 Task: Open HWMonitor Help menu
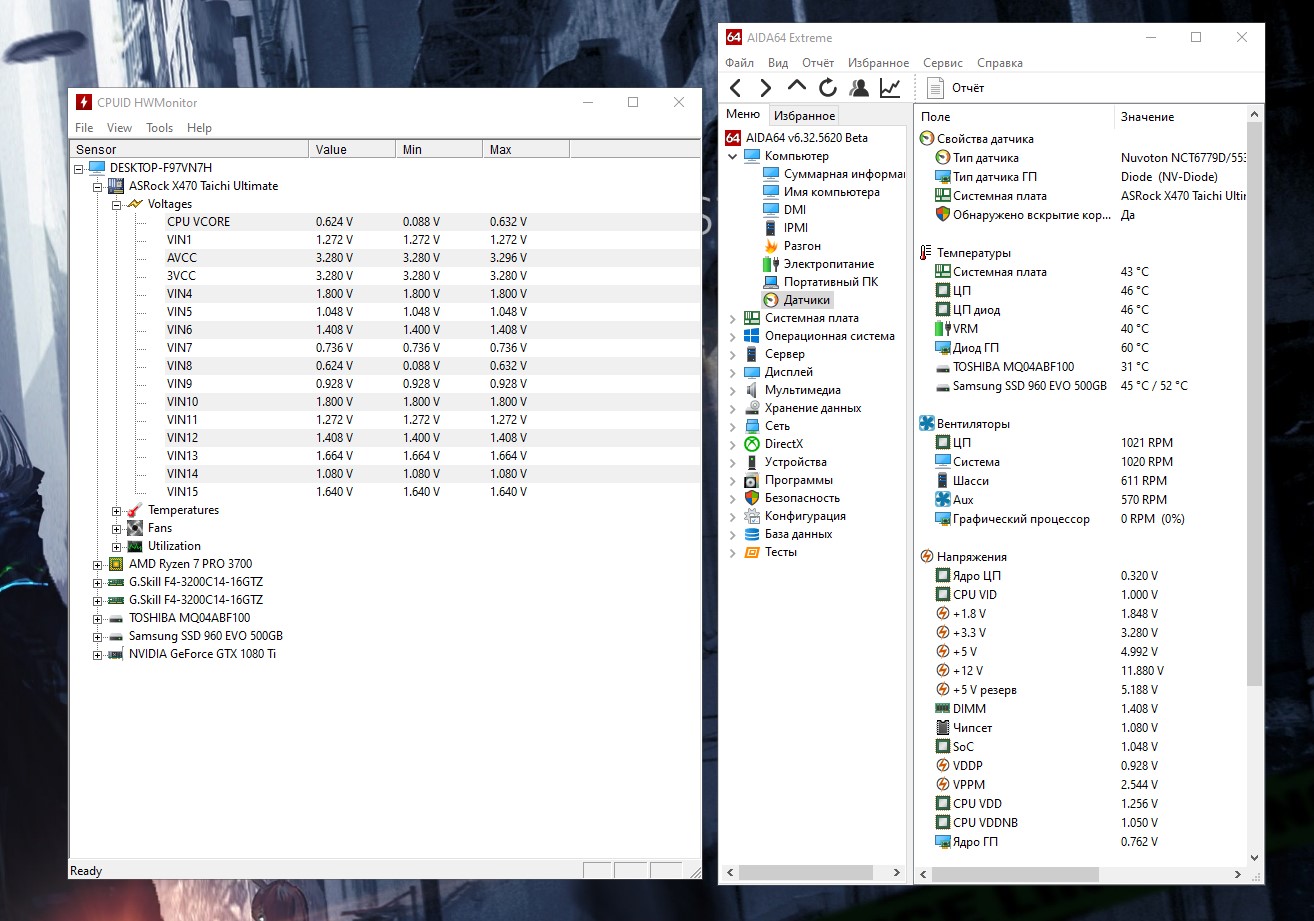(x=199, y=128)
